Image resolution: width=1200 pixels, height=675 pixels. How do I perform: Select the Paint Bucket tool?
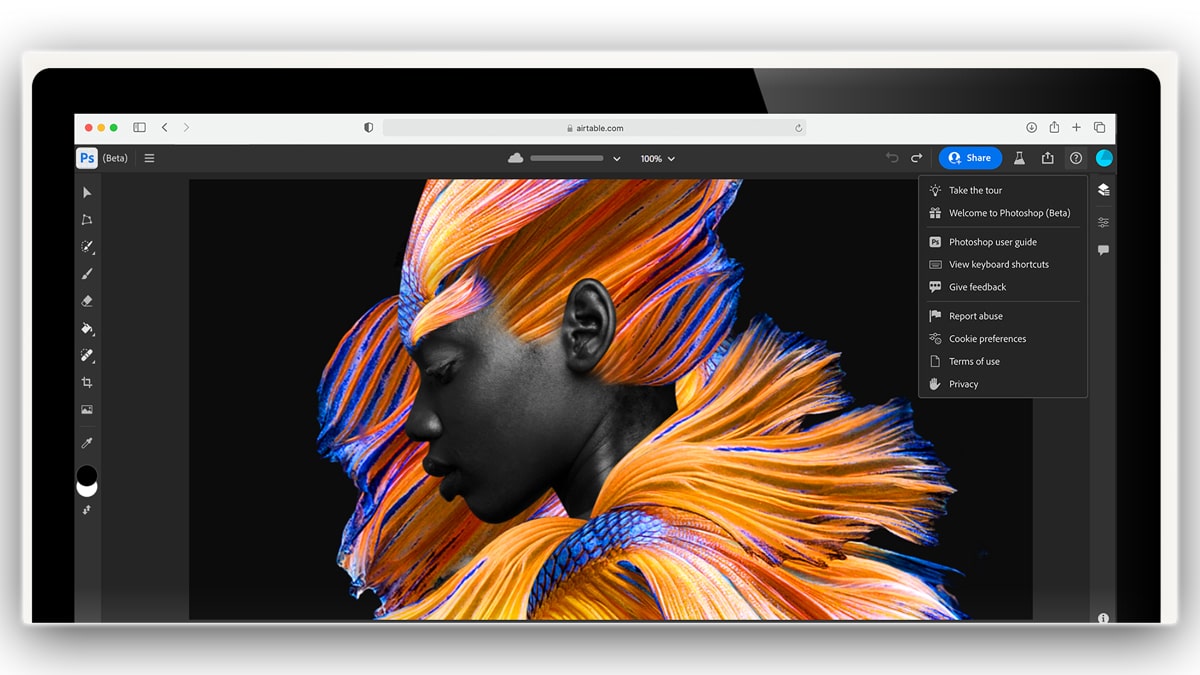coord(87,328)
